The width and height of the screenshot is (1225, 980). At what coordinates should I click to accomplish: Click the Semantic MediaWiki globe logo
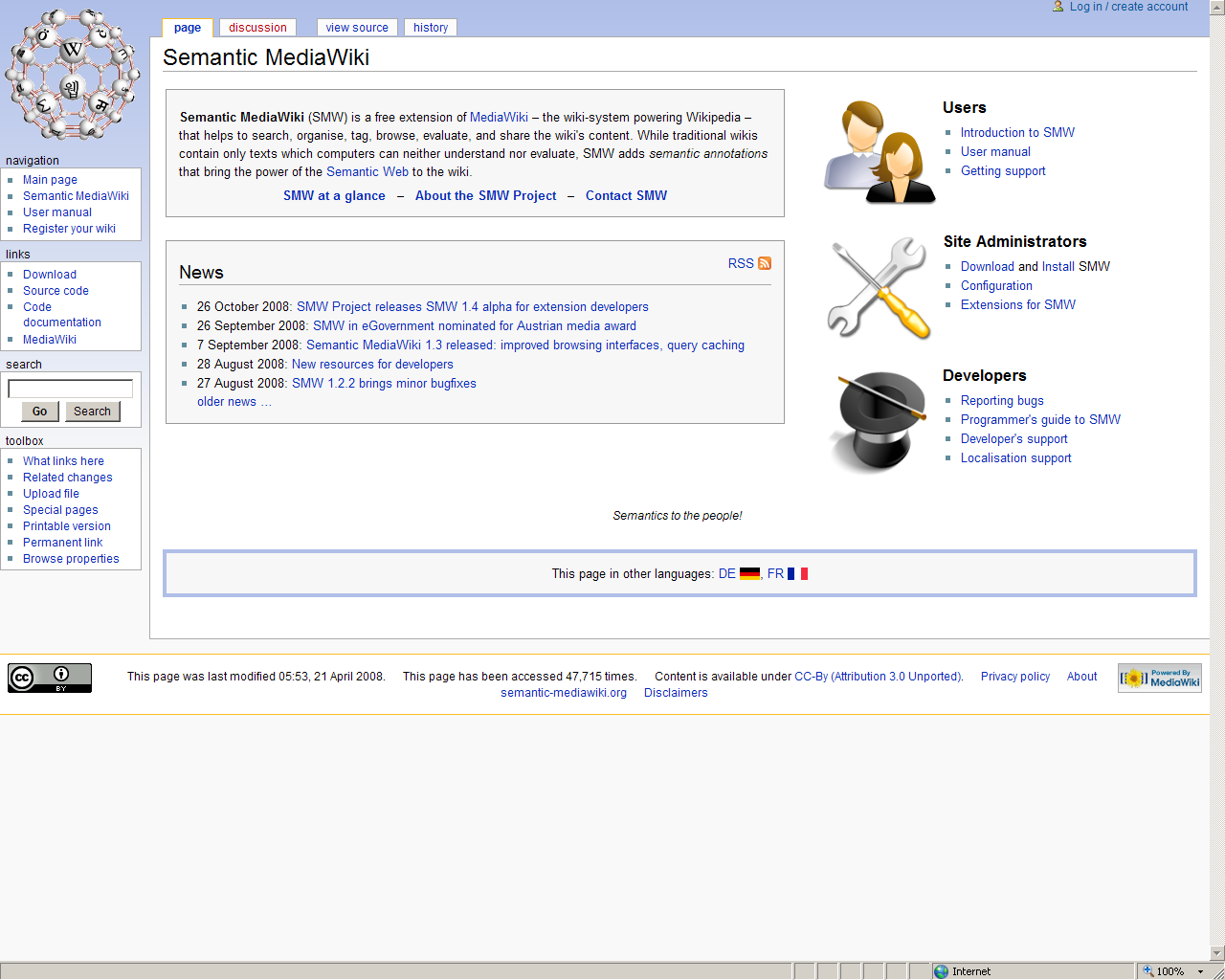pyautogui.click(x=73, y=75)
